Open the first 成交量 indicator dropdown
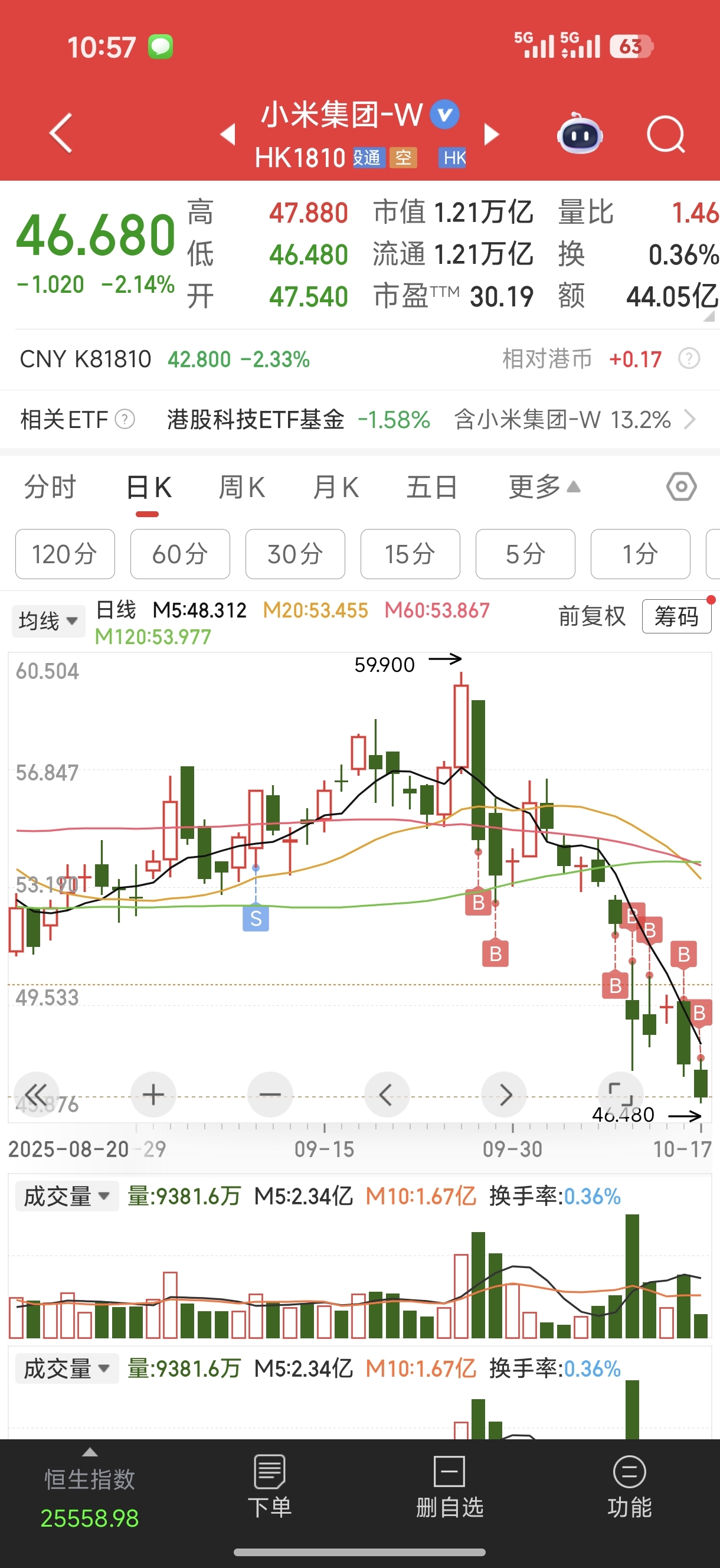Screen dimensions: 720x1568 66,1197
